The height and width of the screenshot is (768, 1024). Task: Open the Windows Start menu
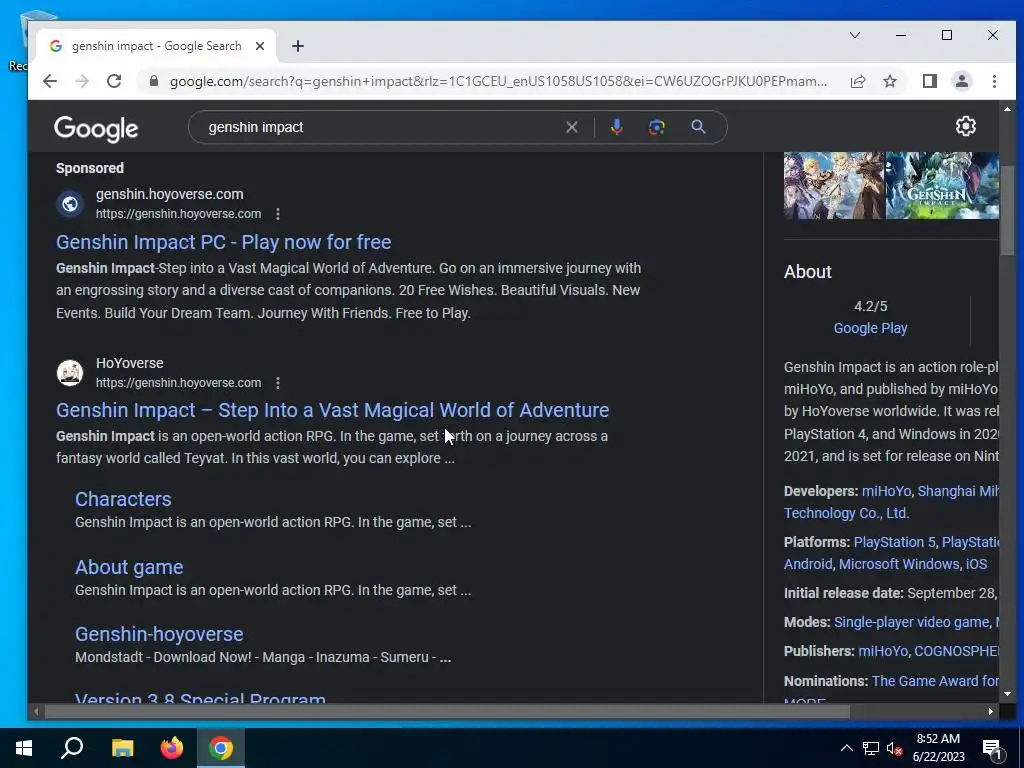tap(24, 748)
